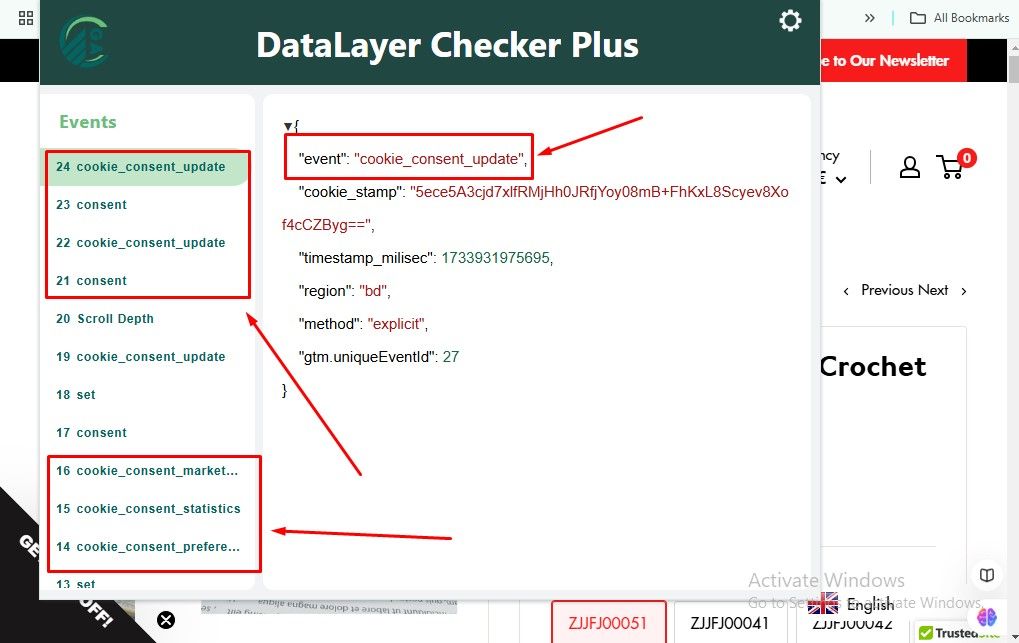
Task: Open the shopping cart icon
Action: 950,168
